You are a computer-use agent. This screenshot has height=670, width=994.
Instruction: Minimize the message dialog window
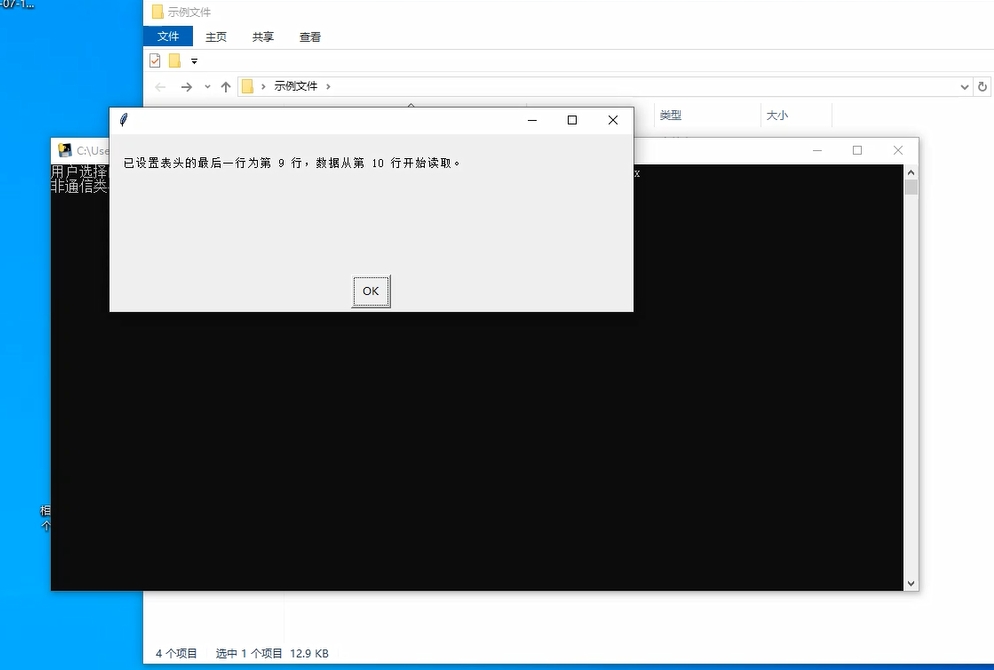pos(532,120)
